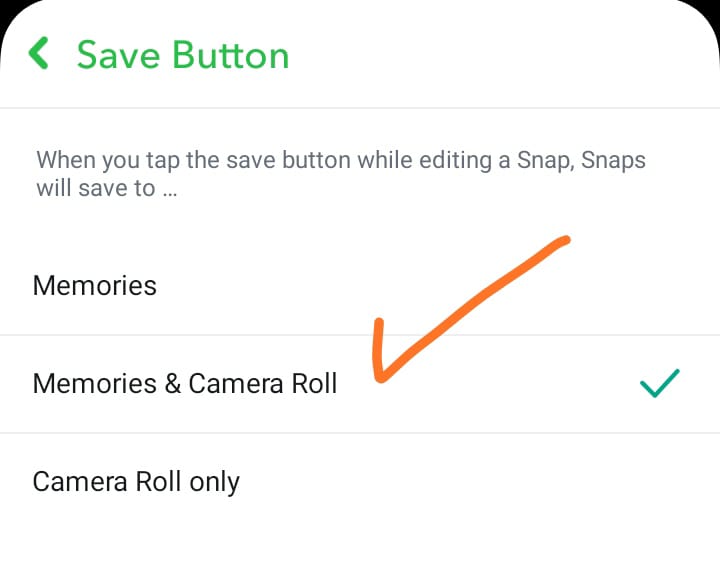The width and height of the screenshot is (720, 565).
Task: Select Camera Roll only option
Action: click(x=360, y=482)
